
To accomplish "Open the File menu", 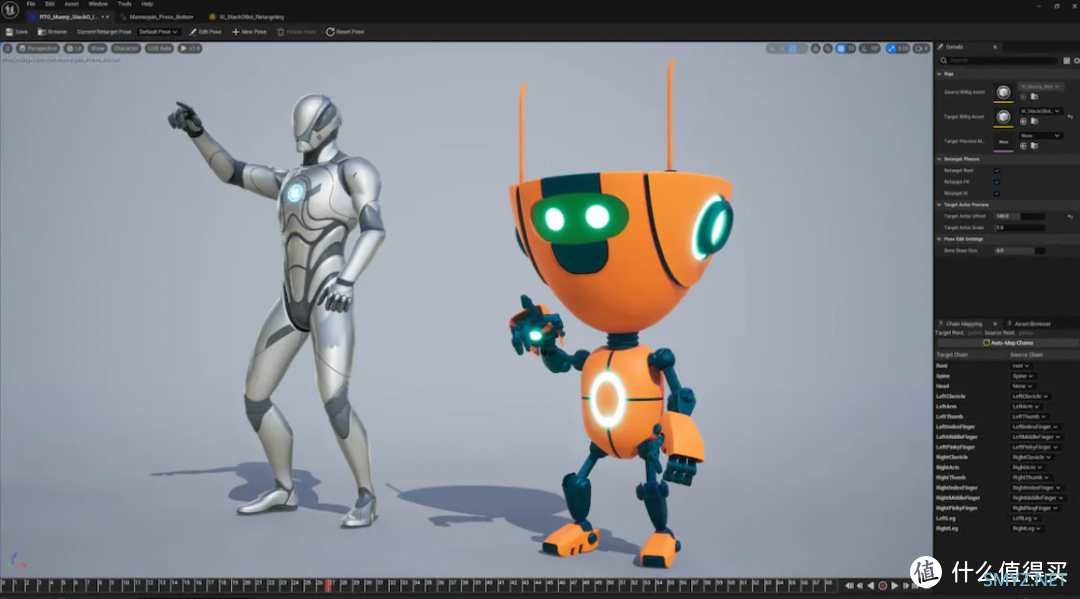I will (31, 4).
